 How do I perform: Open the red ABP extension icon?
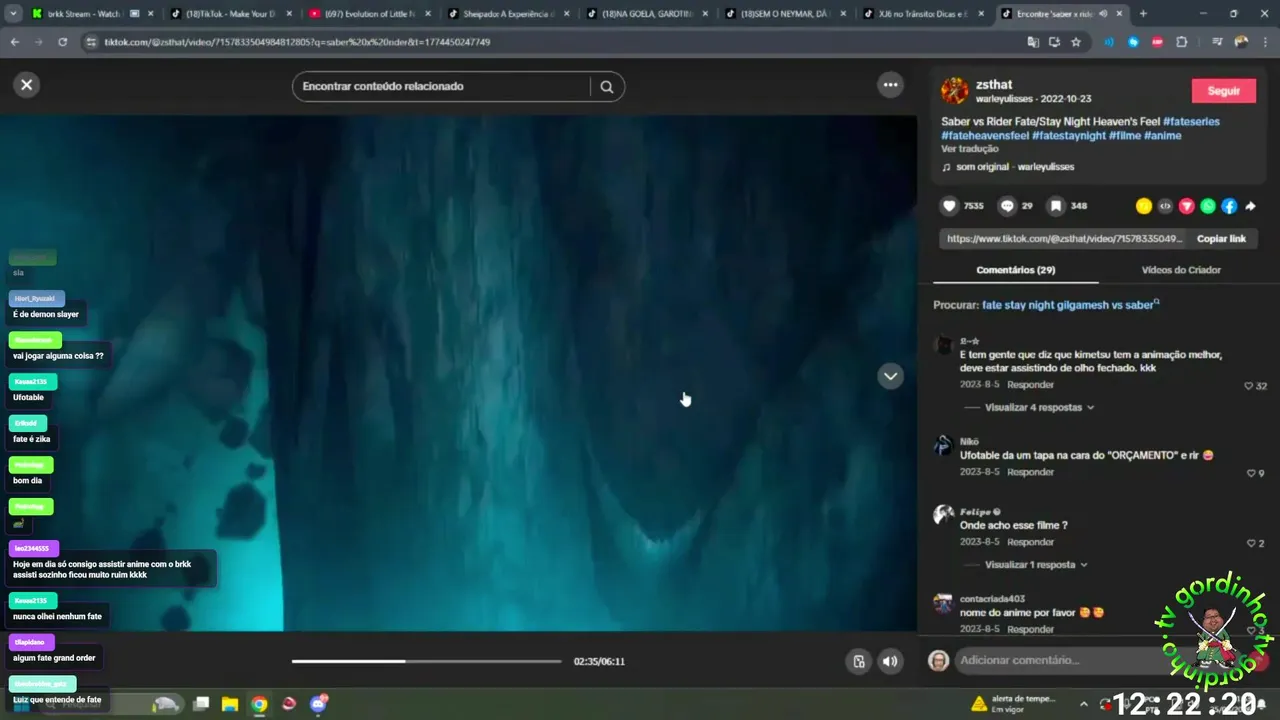(x=1157, y=42)
